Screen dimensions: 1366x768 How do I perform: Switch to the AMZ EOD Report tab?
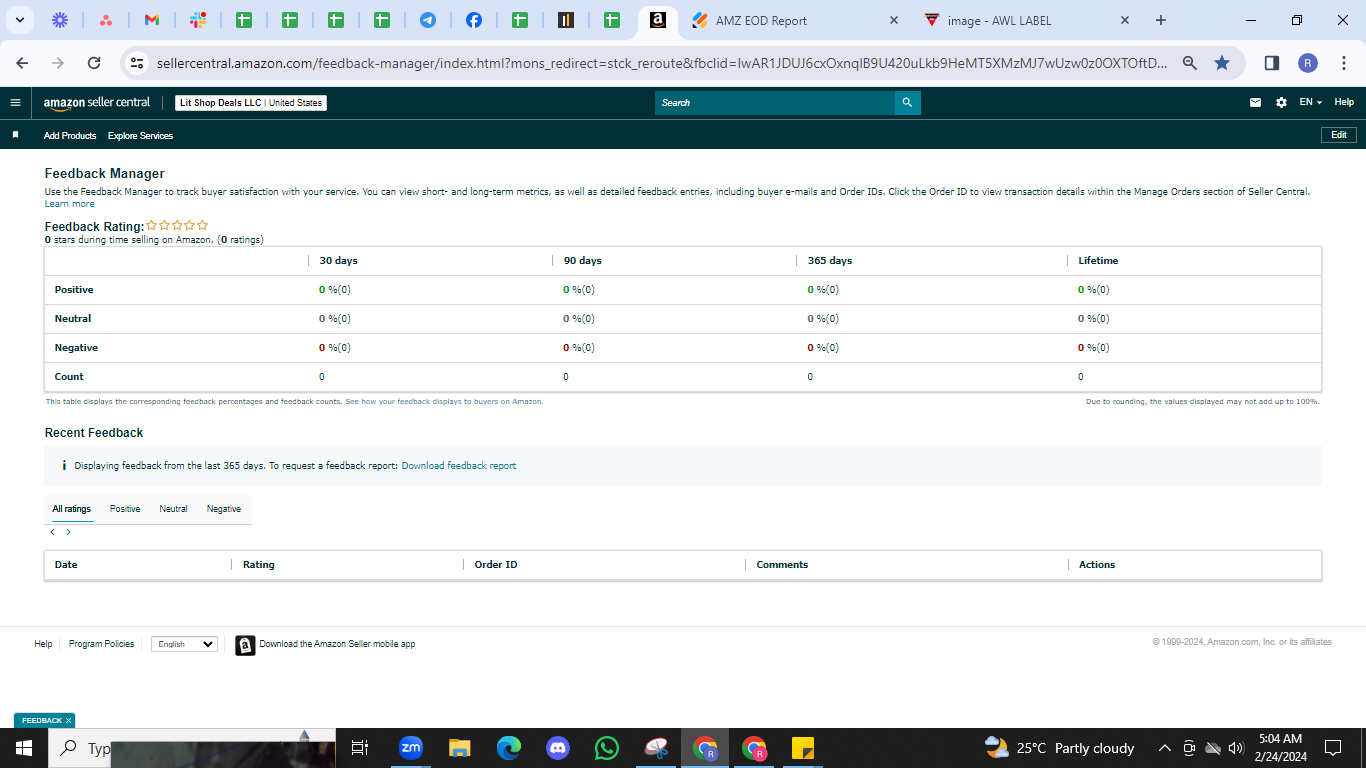pyautogui.click(x=795, y=20)
